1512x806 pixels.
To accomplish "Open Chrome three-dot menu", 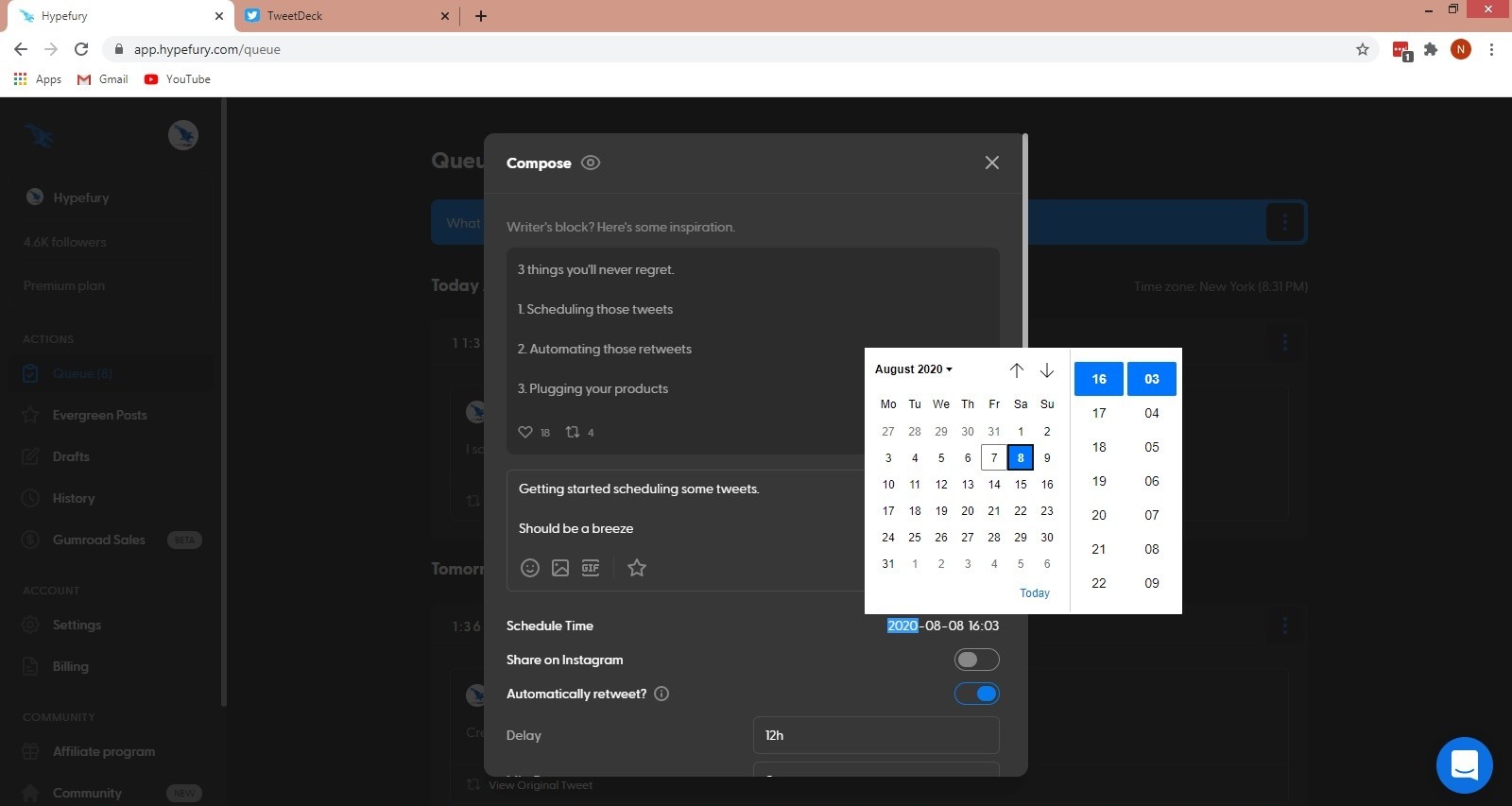I will pyautogui.click(x=1491, y=49).
